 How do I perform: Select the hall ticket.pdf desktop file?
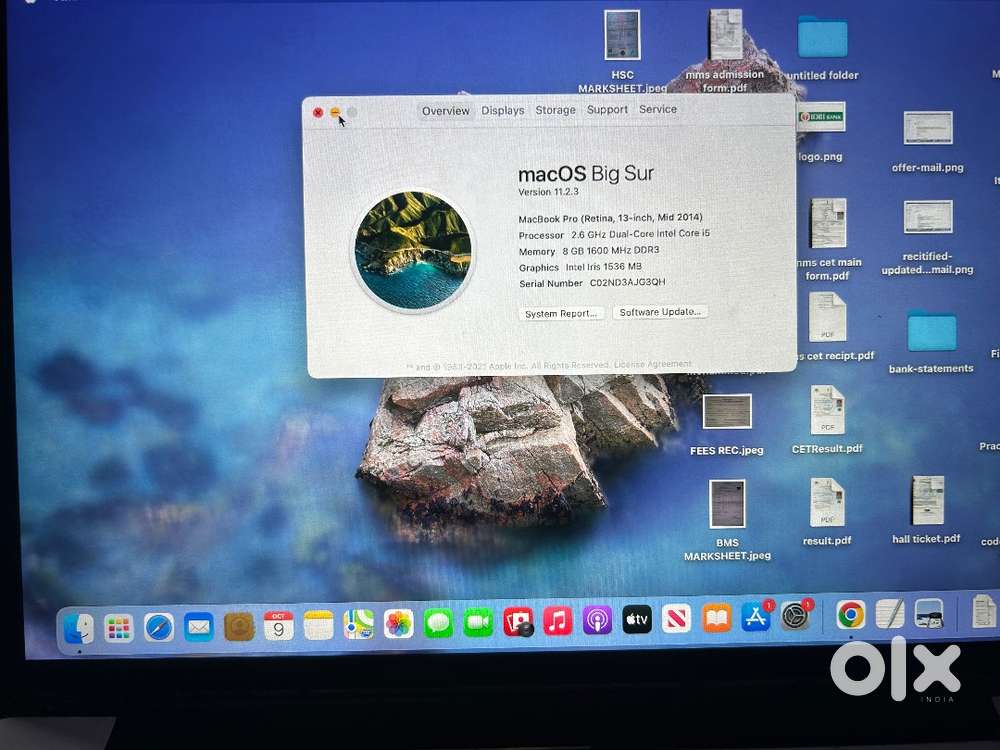point(927,500)
